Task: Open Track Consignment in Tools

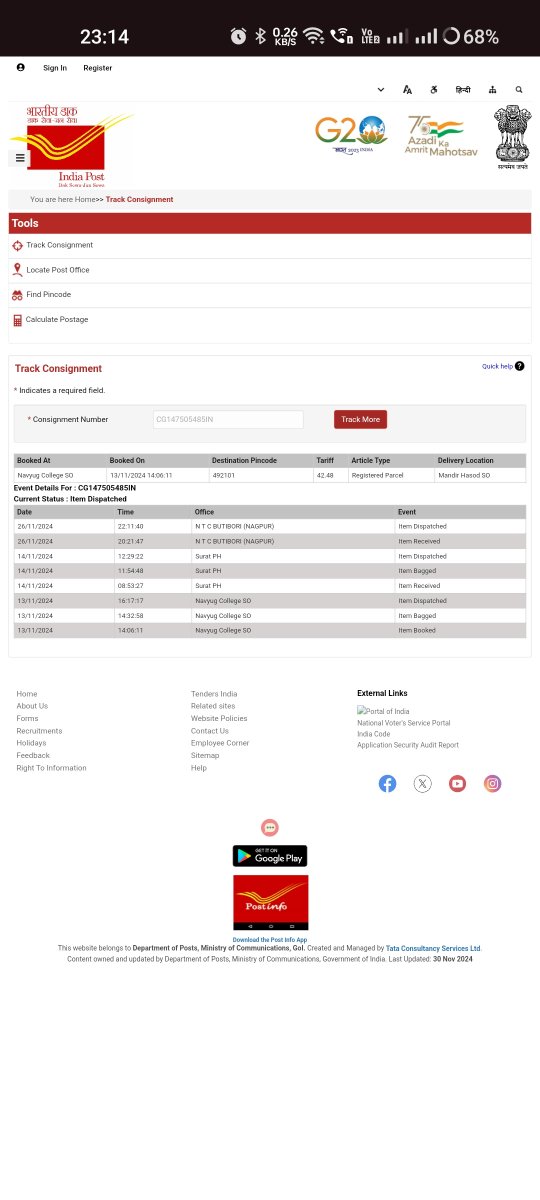Action: (x=59, y=245)
